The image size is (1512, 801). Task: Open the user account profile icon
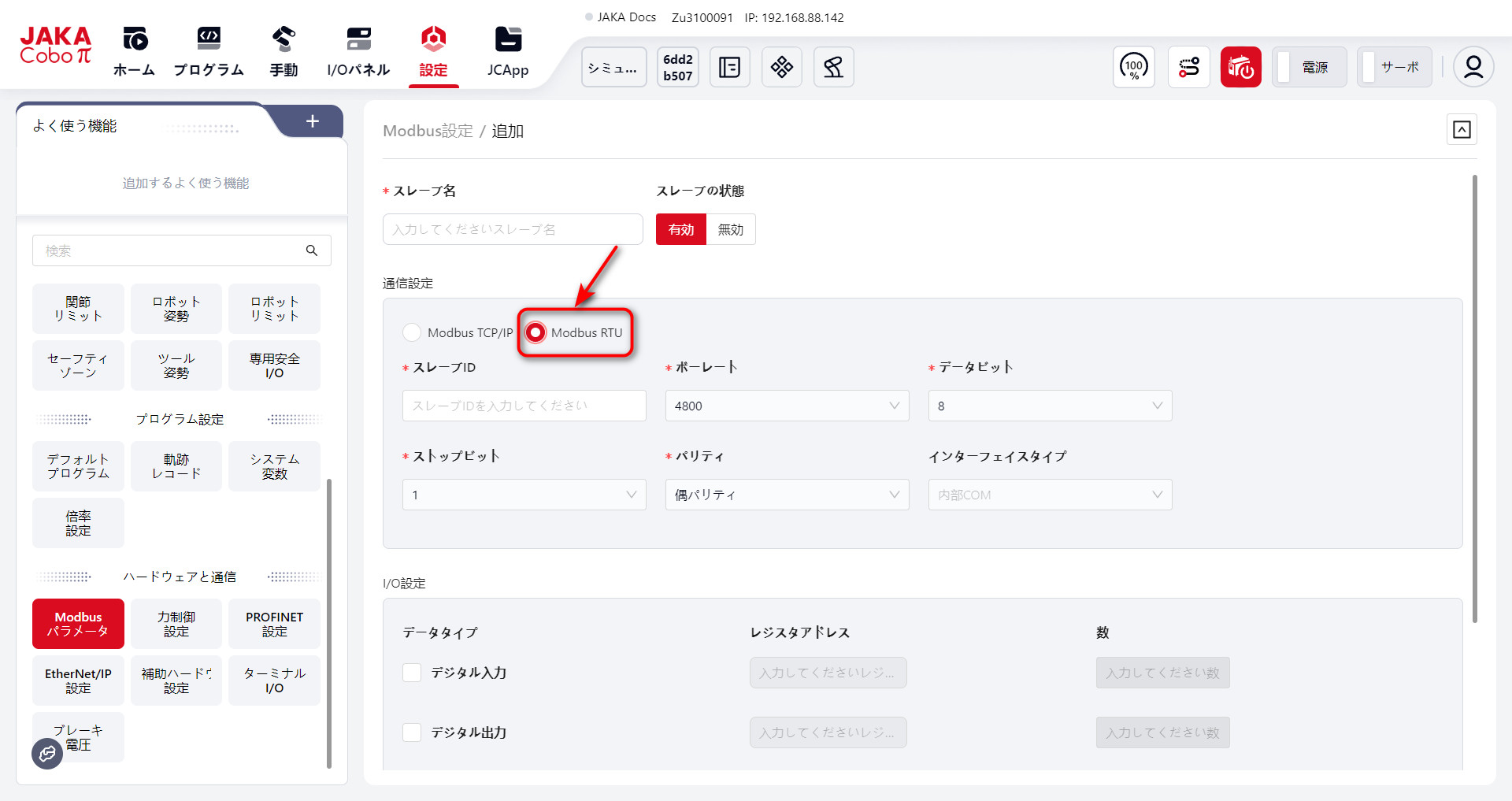pos(1473,67)
